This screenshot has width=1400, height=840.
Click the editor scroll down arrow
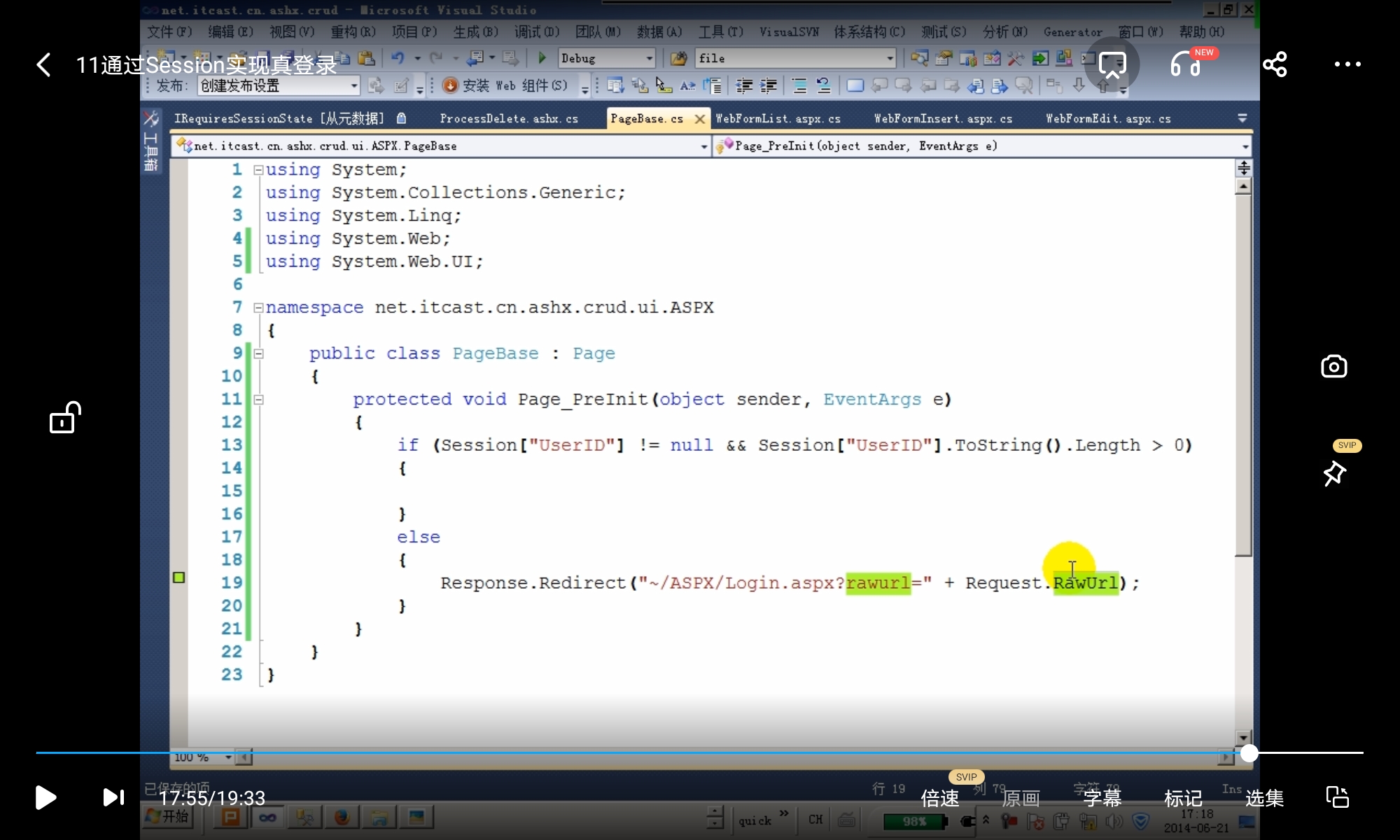tap(1243, 737)
